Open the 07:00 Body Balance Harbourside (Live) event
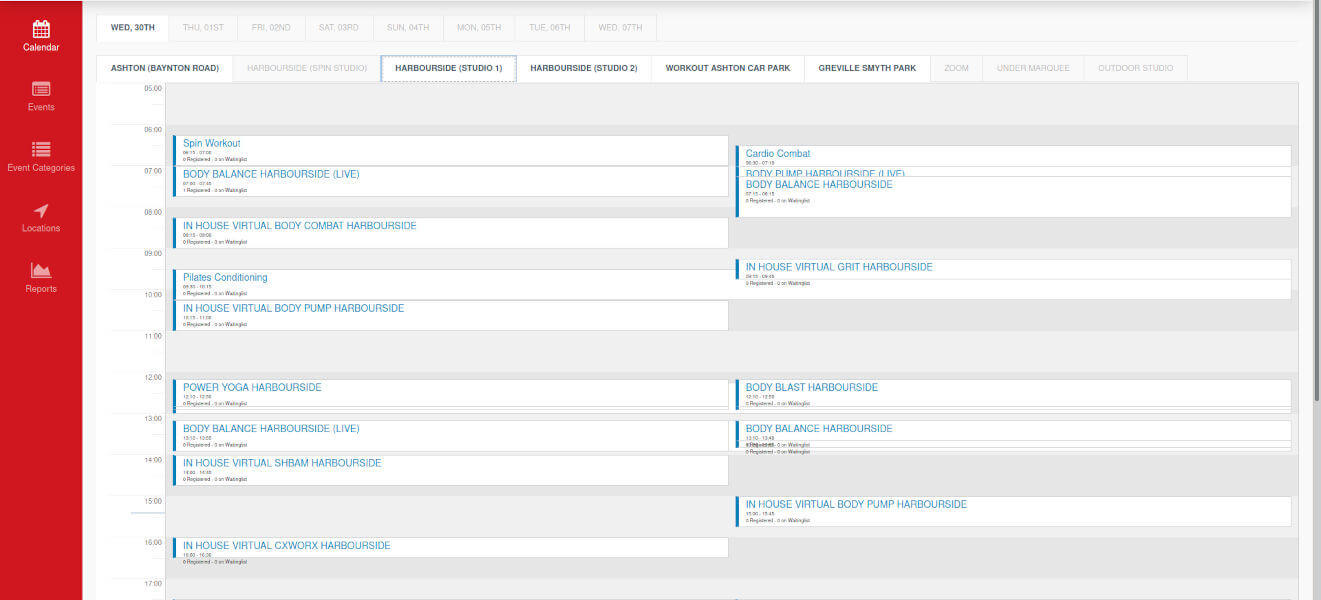The height and width of the screenshot is (600, 1321). point(450,182)
